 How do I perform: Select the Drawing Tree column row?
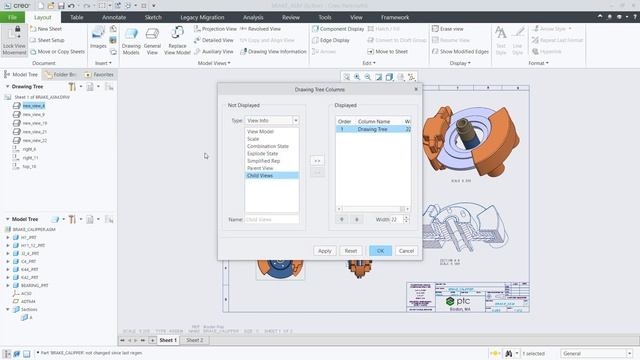pos(373,129)
